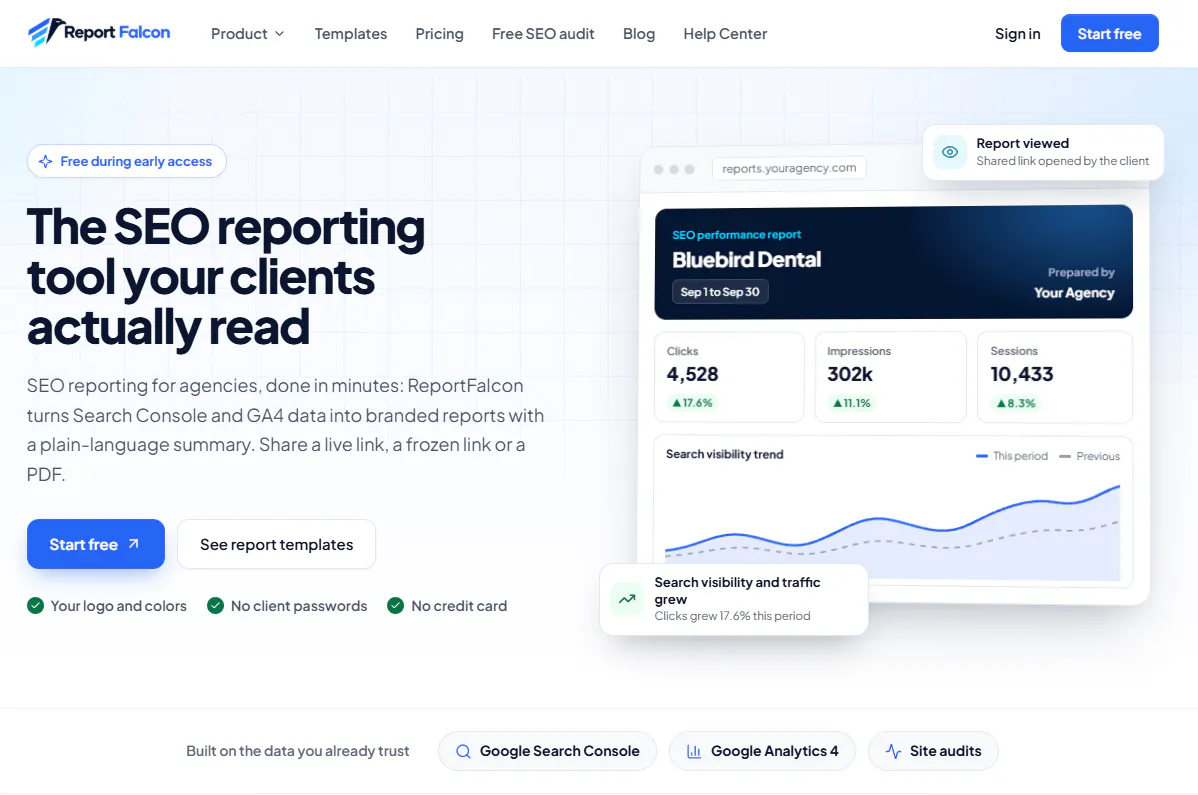Click the 17.6% increase badge under Clicks
Screen dimensions: 1198x795
click(x=692, y=402)
